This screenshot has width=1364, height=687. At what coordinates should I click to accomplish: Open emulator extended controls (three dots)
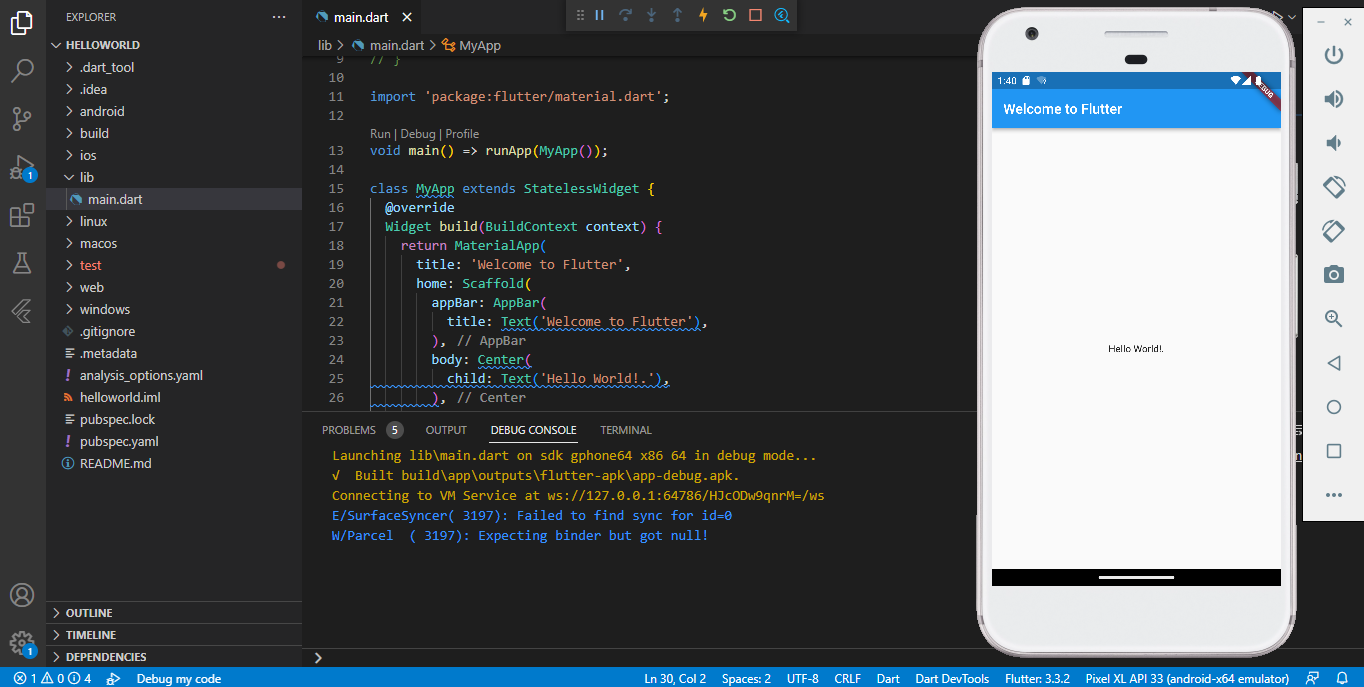pos(1333,495)
